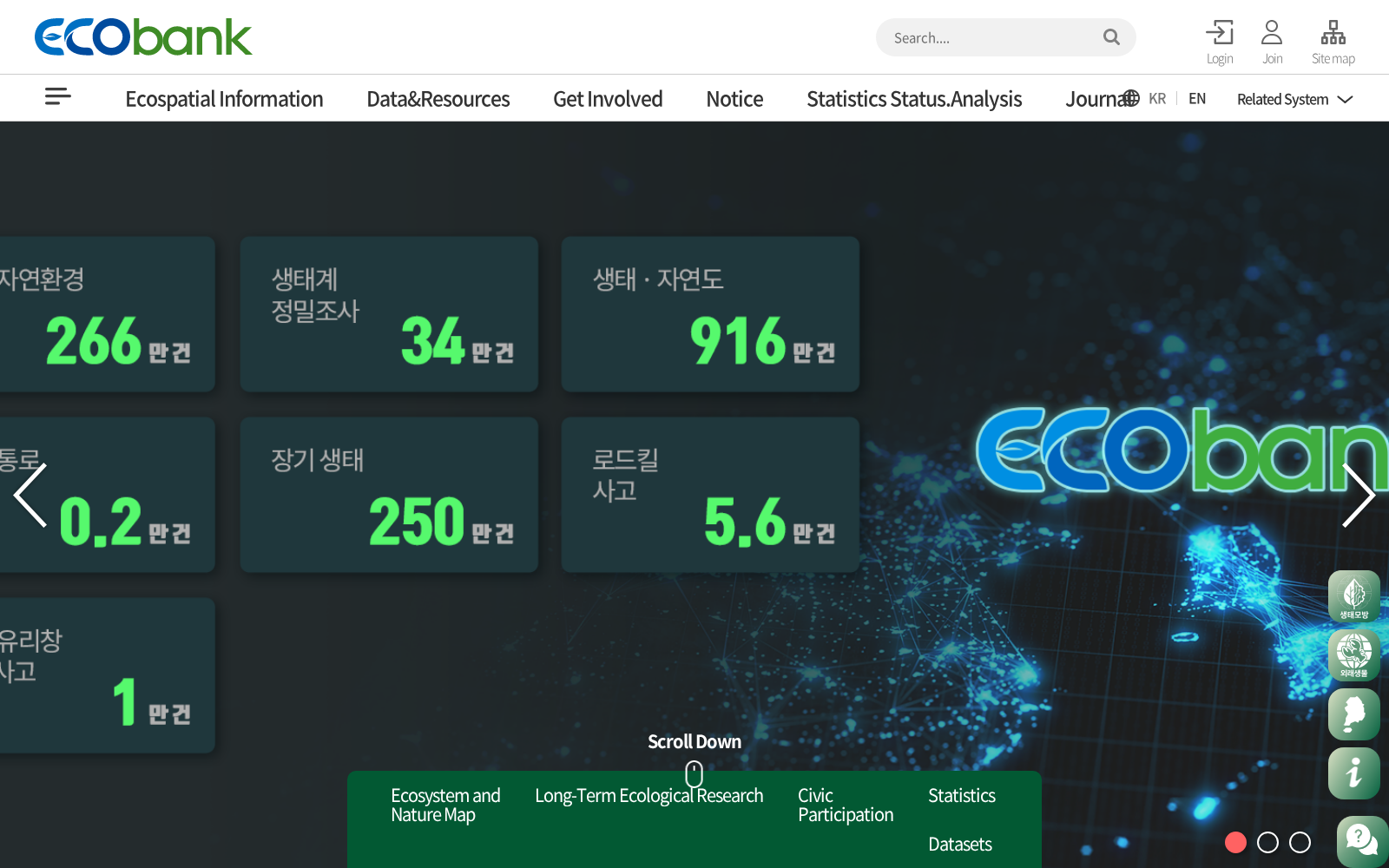Image resolution: width=1389 pixels, height=868 pixels.
Task: Open the 자연환경 266 card
Action: click(x=108, y=314)
